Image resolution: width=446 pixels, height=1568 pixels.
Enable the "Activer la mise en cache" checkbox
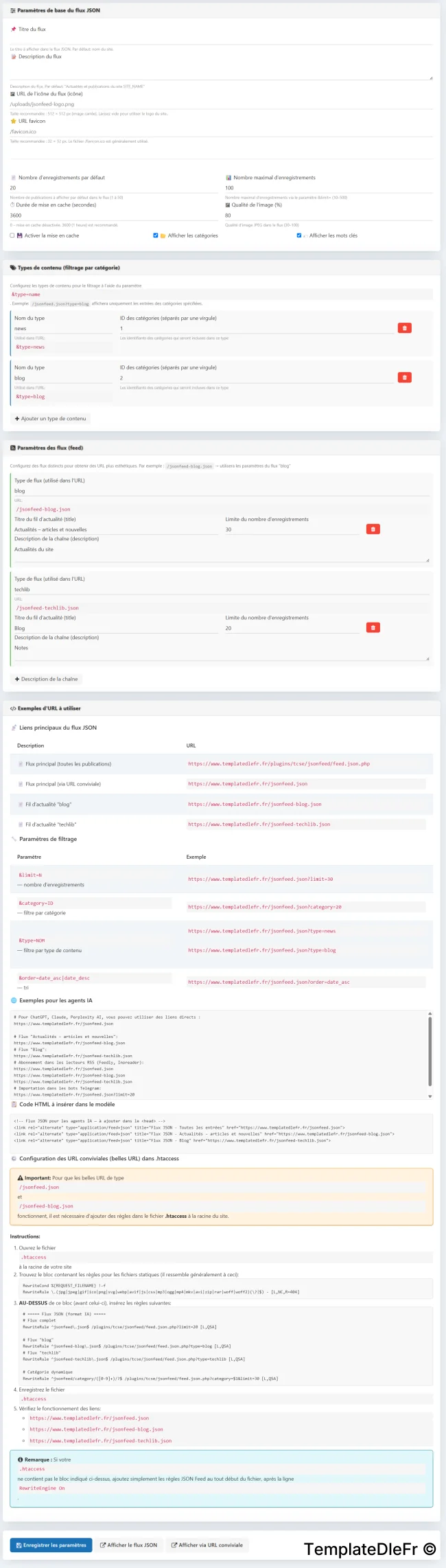(12, 235)
